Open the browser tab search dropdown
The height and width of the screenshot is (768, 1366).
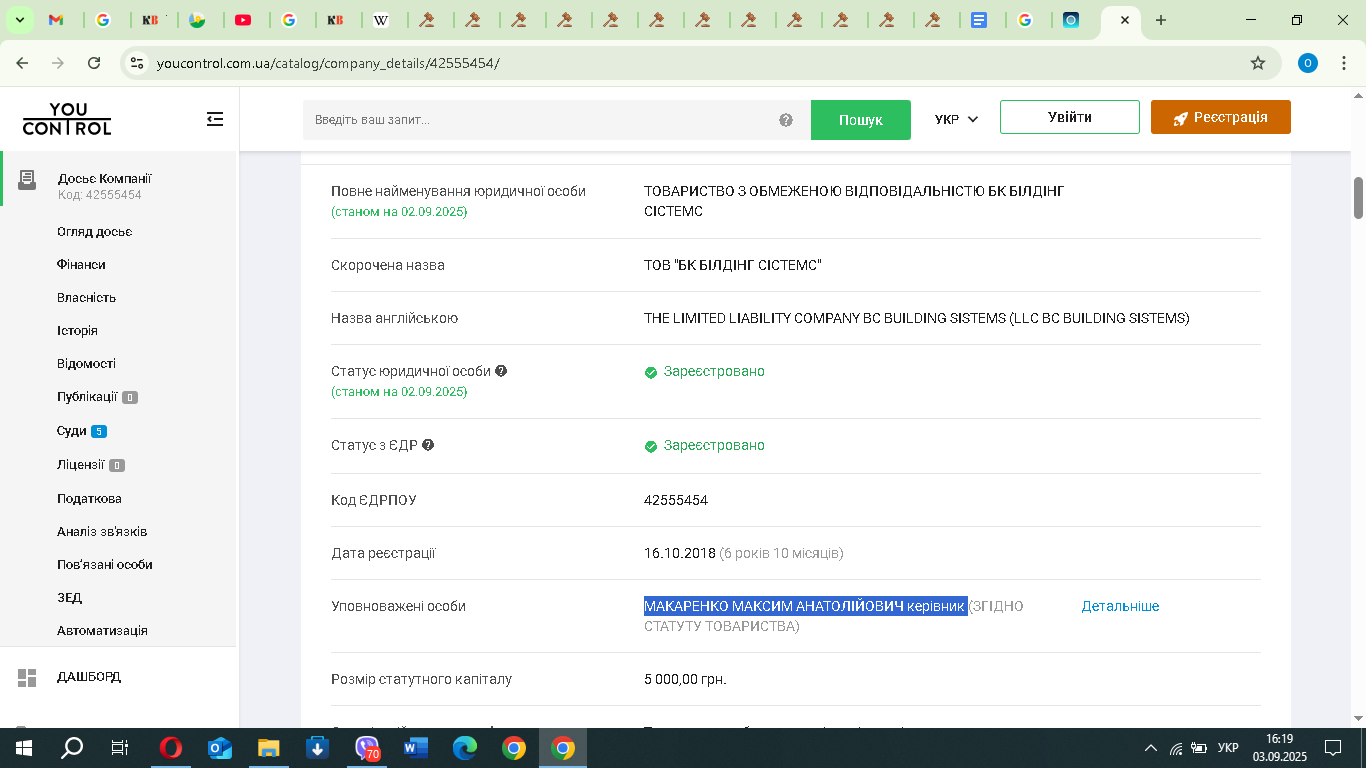[x=18, y=20]
